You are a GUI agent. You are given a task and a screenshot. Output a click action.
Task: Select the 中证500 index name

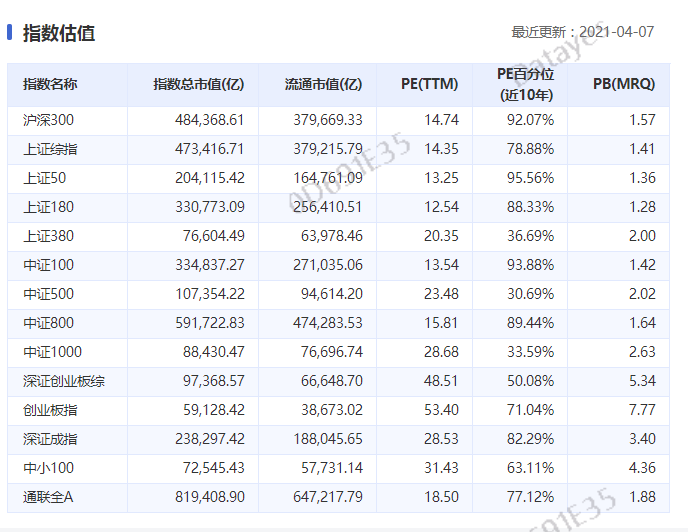(x=47, y=294)
